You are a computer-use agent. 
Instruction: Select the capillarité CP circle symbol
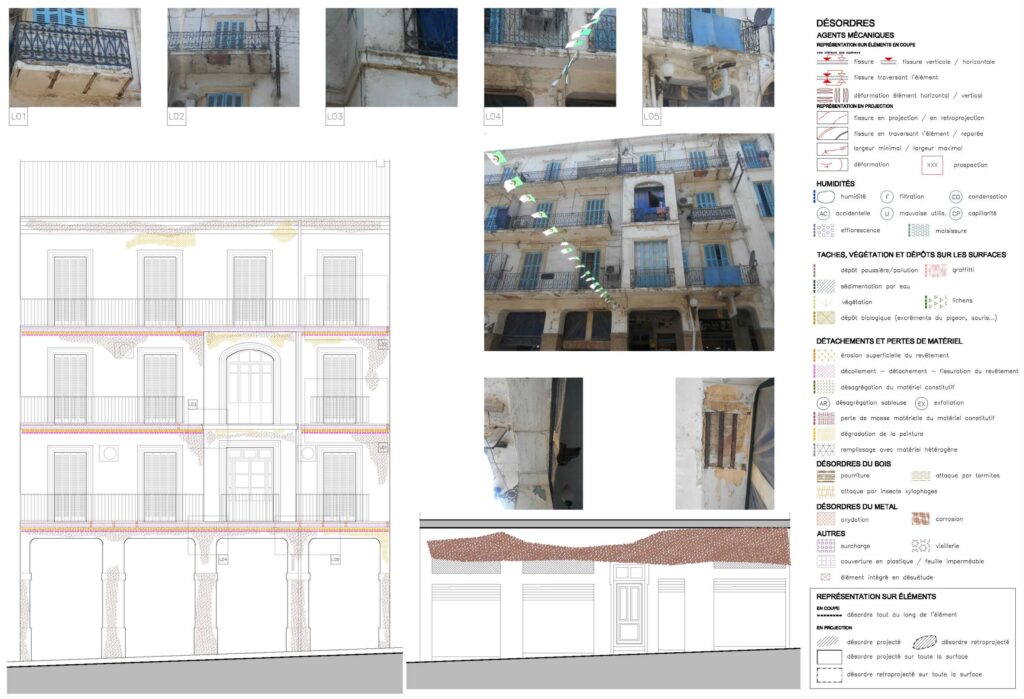(955, 213)
